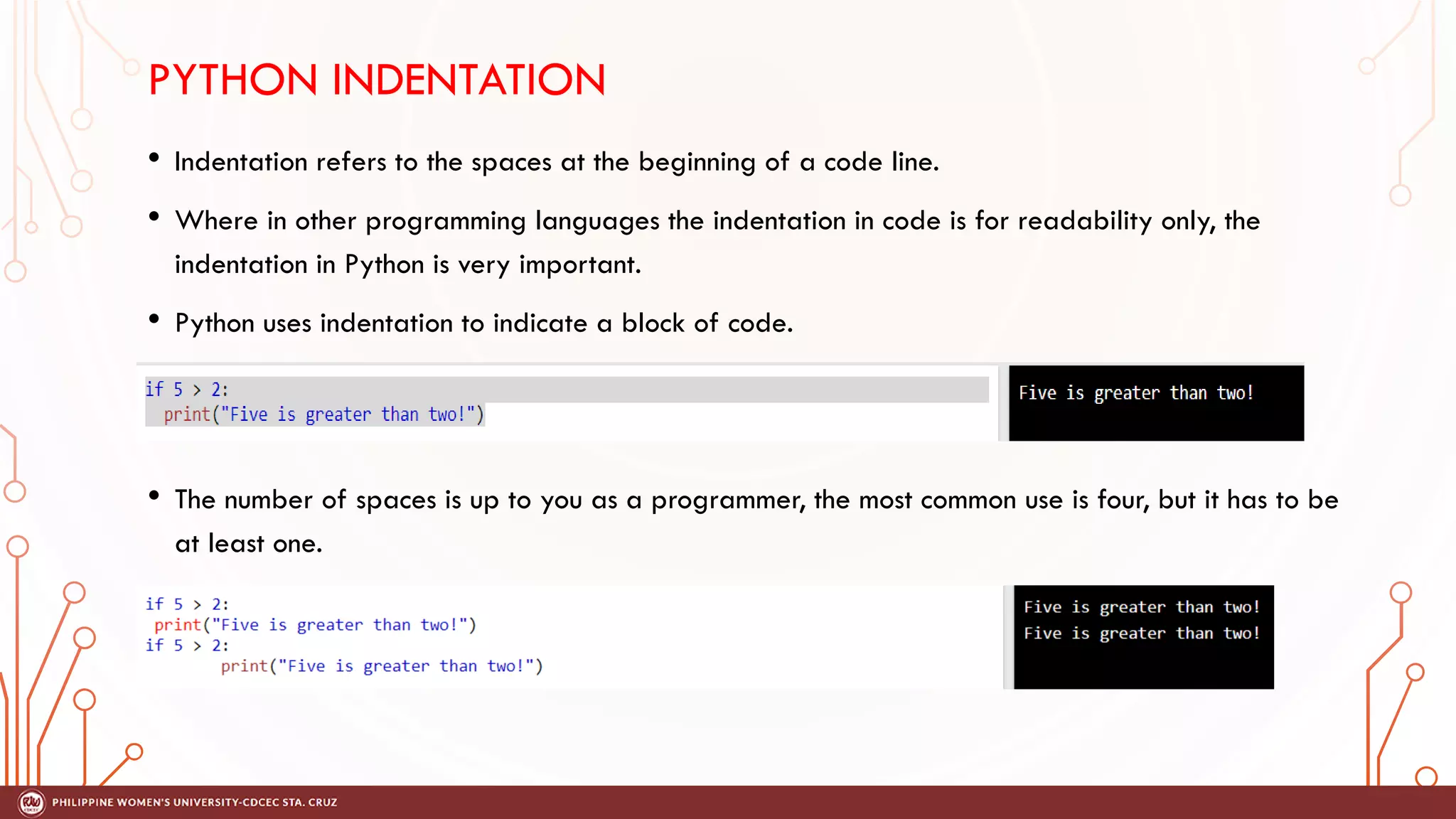The width and height of the screenshot is (1456, 819).
Task: Click the second 'if 5 > 2:' in bottom code
Action: pyautogui.click(x=187, y=646)
